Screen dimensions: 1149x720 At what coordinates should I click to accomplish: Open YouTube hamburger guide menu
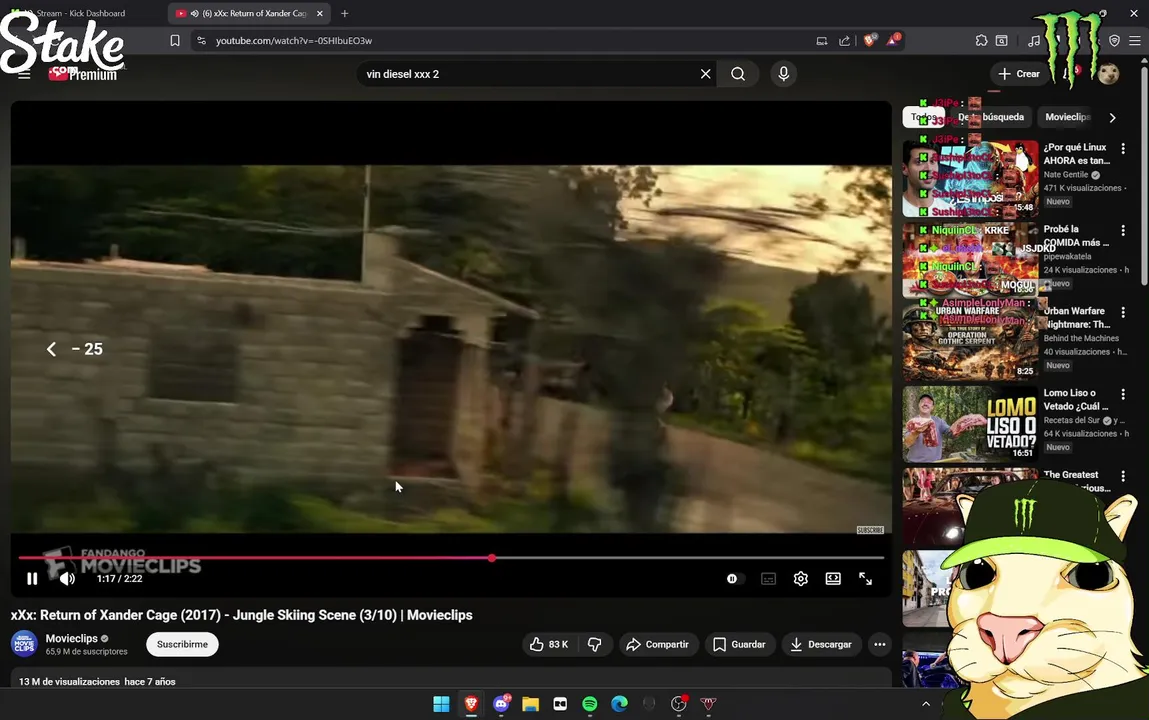click(x=24, y=74)
